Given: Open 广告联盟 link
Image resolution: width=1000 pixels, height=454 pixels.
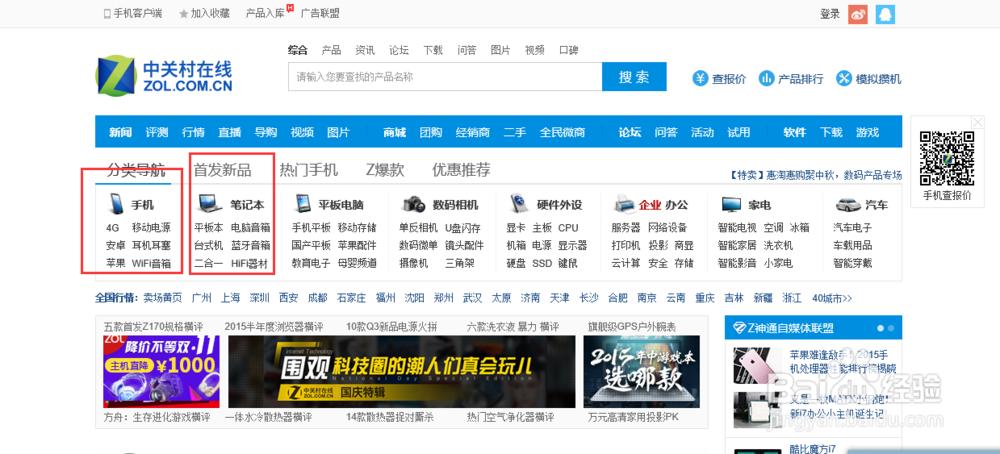Looking at the screenshot, I should 320,13.
